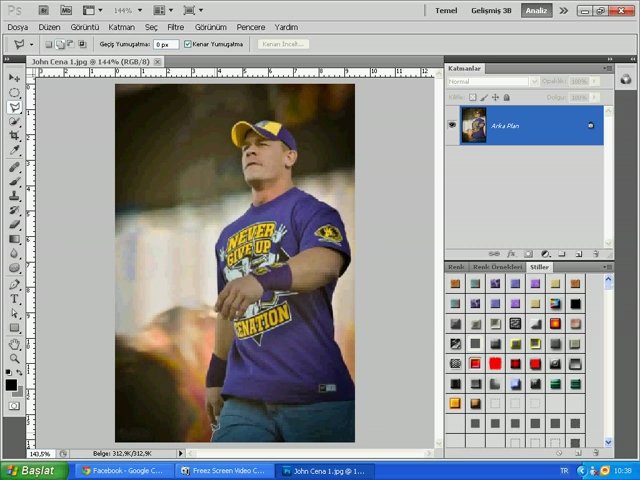
Task: Open the Görüntü menu
Action: 84,27
